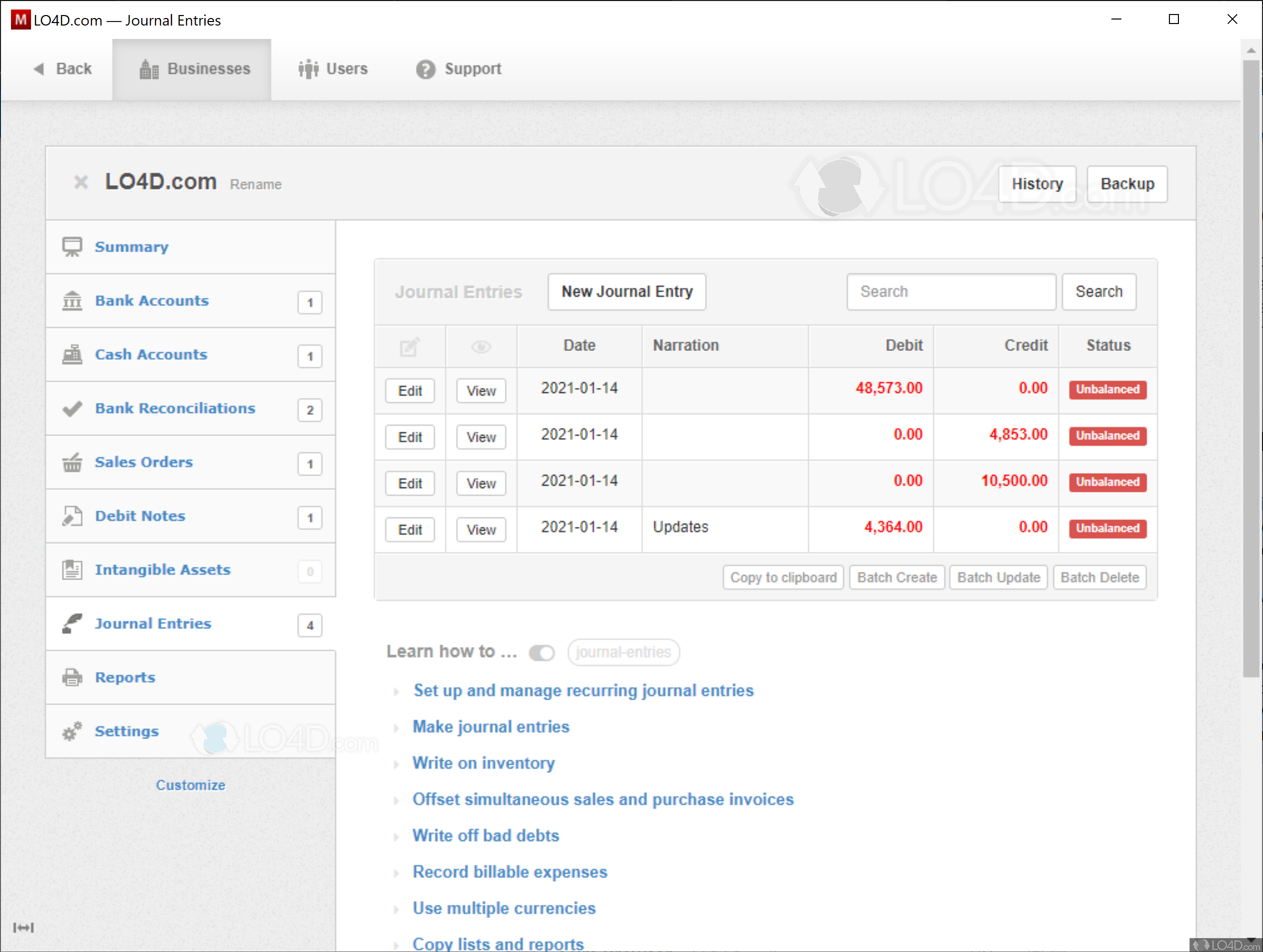Click the Back arrow icon
Viewport: 1263px width, 952px height.
(39, 69)
